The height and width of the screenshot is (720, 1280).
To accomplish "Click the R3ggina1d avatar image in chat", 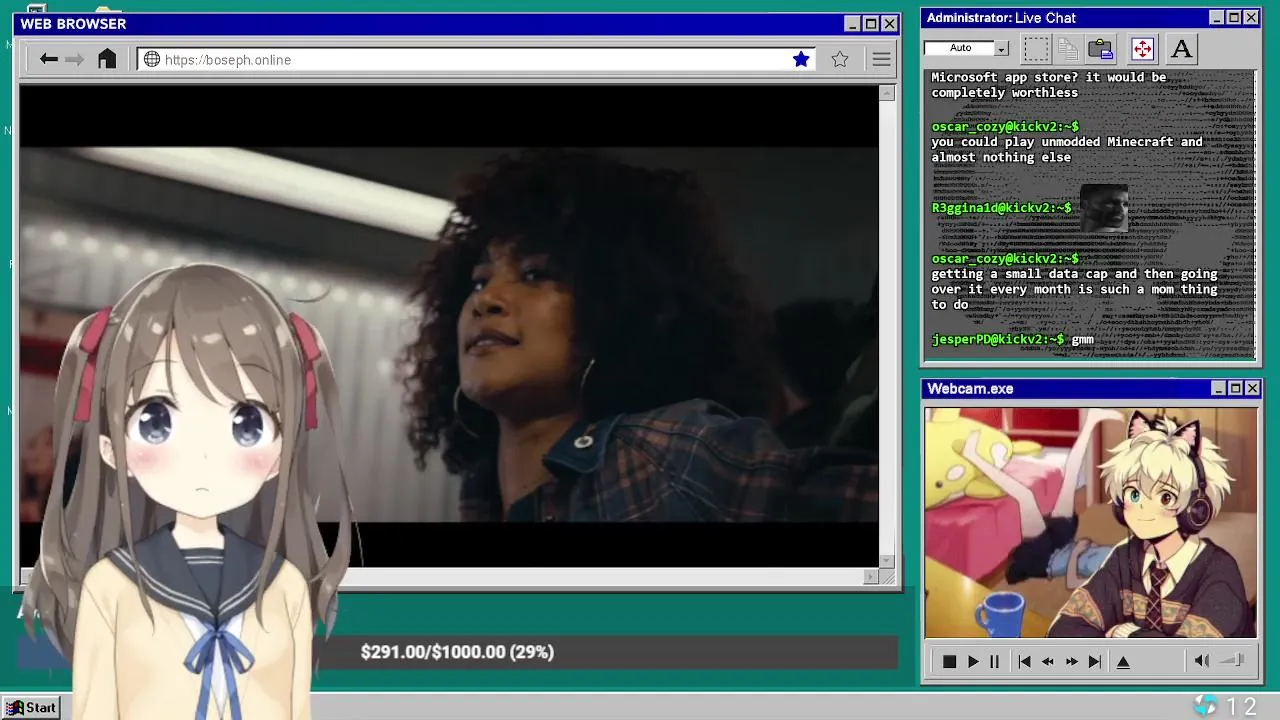I will [1103, 208].
